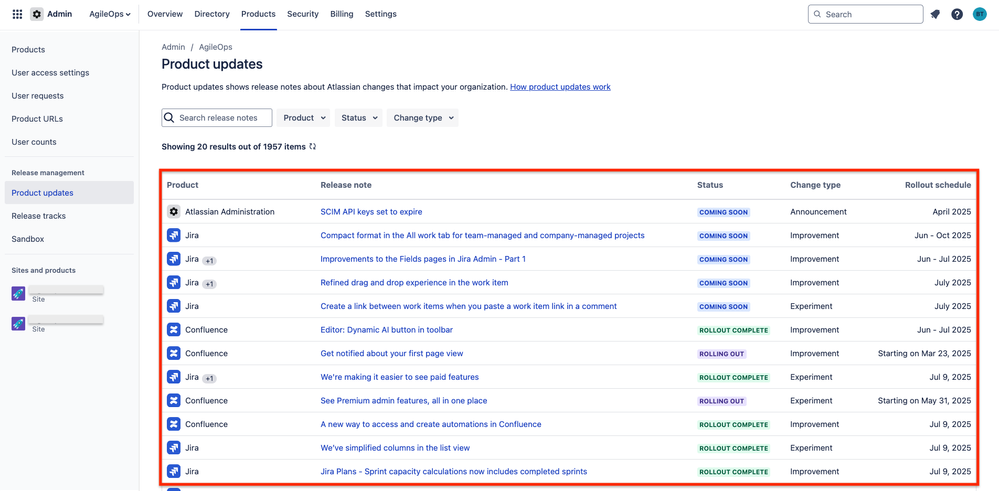Go to the Overview tab
This screenshot has width=999, height=491.
(x=165, y=14)
